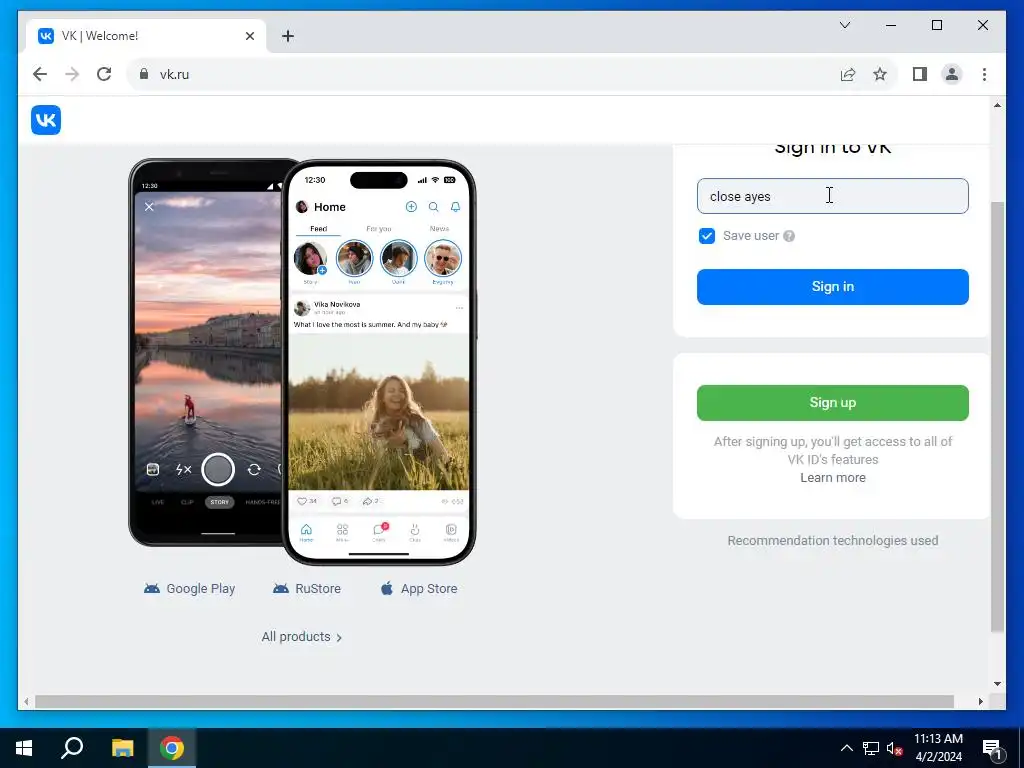
Task: Click the Chrome icon in the taskbar
Action: click(x=172, y=748)
